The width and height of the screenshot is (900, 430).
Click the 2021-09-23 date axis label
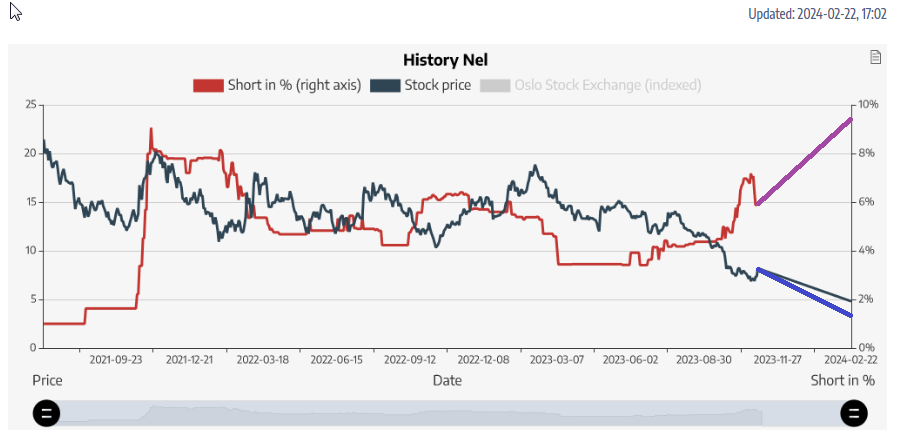pos(116,360)
